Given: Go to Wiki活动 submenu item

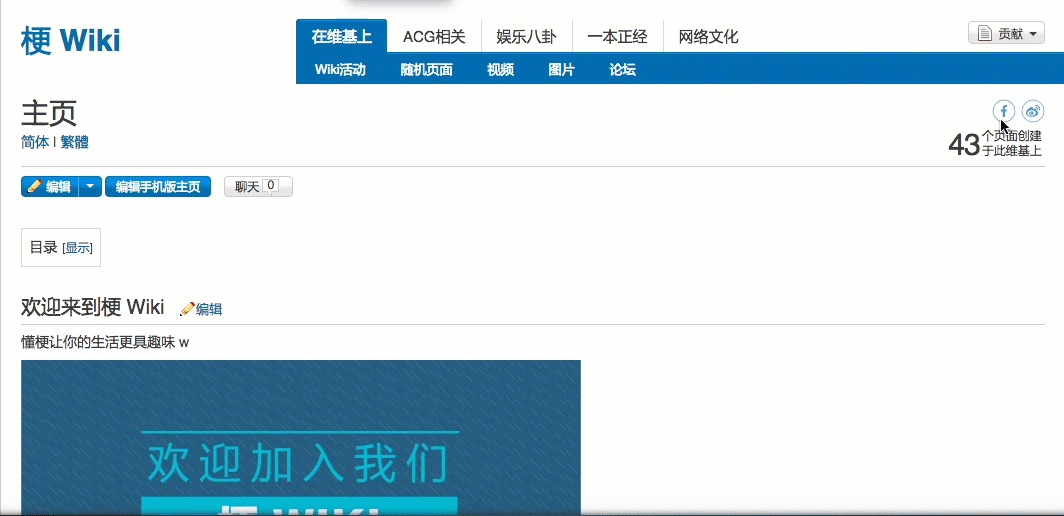Looking at the screenshot, I should 340,69.
